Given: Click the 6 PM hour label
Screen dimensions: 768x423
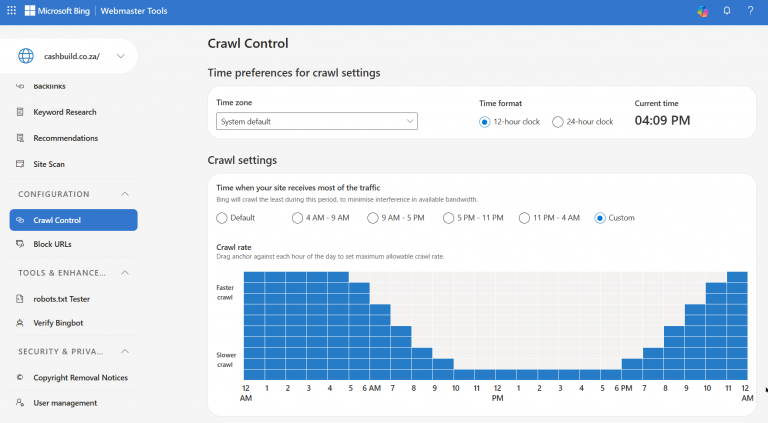Looking at the screenshot, I should [x=624, y=388].
